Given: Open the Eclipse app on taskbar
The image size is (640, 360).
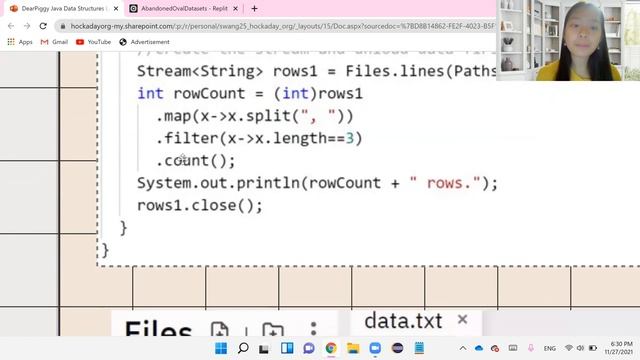Looking at the screenshot, I should point(397,348).
